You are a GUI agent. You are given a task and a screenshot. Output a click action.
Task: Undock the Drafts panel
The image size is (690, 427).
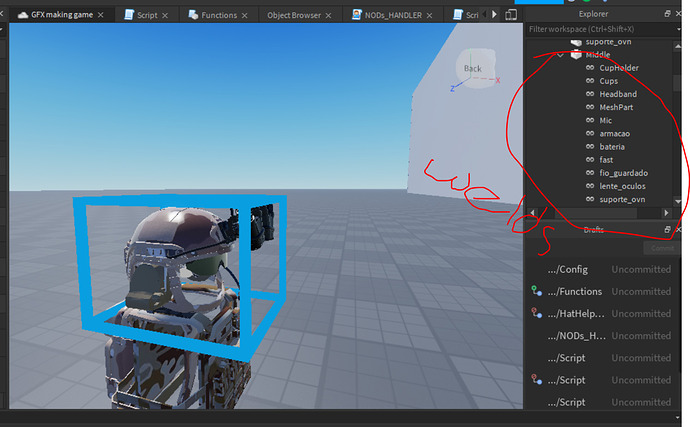click(667, 229)
